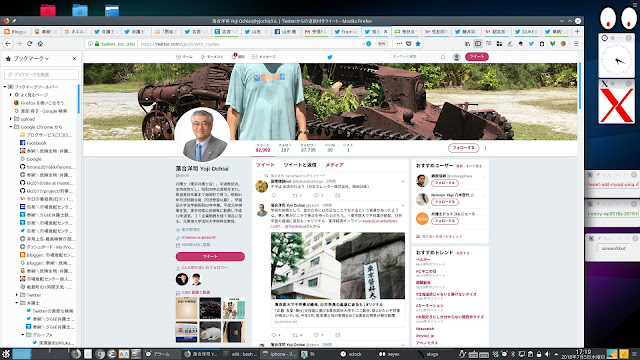Screen dimensions: 640x360
Task: Select the ツイートと返信 tab
Action: (300, 165)
